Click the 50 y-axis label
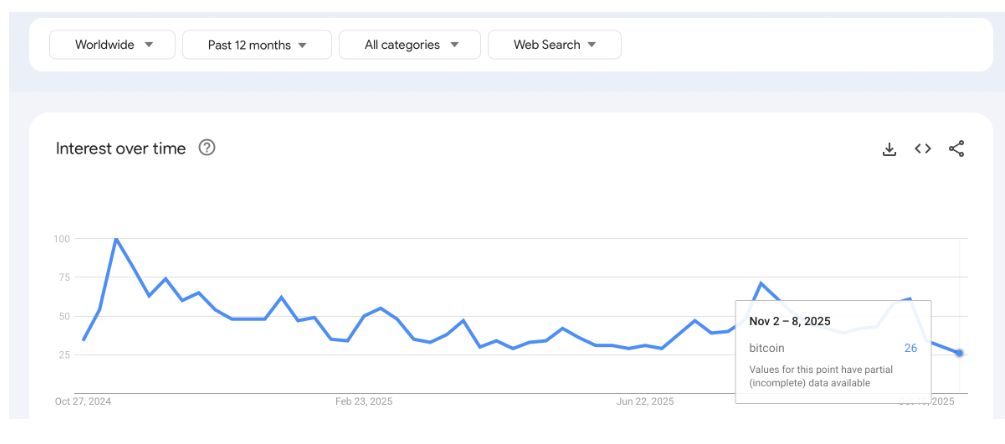The image size is (1005, 444). (x=64, y=316)
